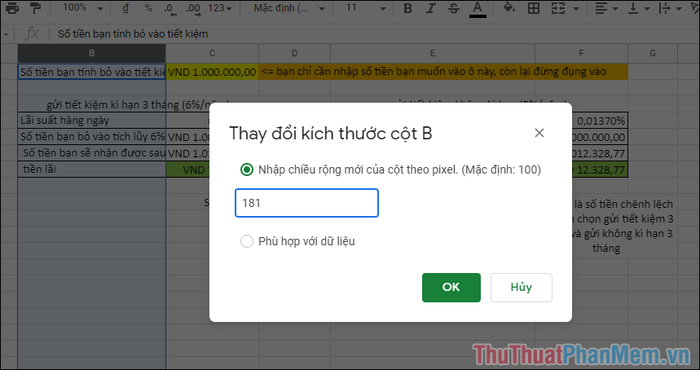Expand merge cells options arrow
The image size is (700, 370).
pyautogui.click(x=576, y=8)
